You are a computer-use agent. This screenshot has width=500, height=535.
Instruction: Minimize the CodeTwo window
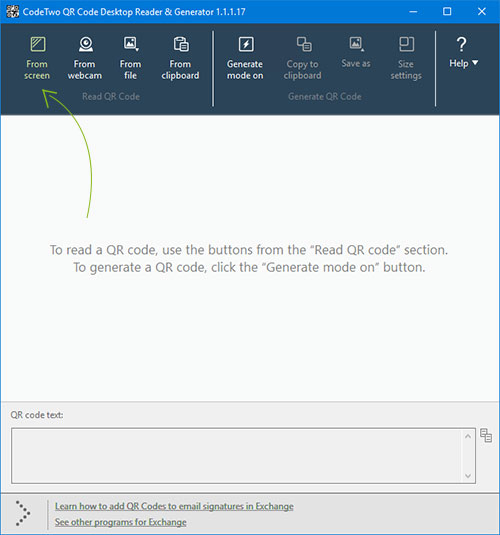coord(413,12)
